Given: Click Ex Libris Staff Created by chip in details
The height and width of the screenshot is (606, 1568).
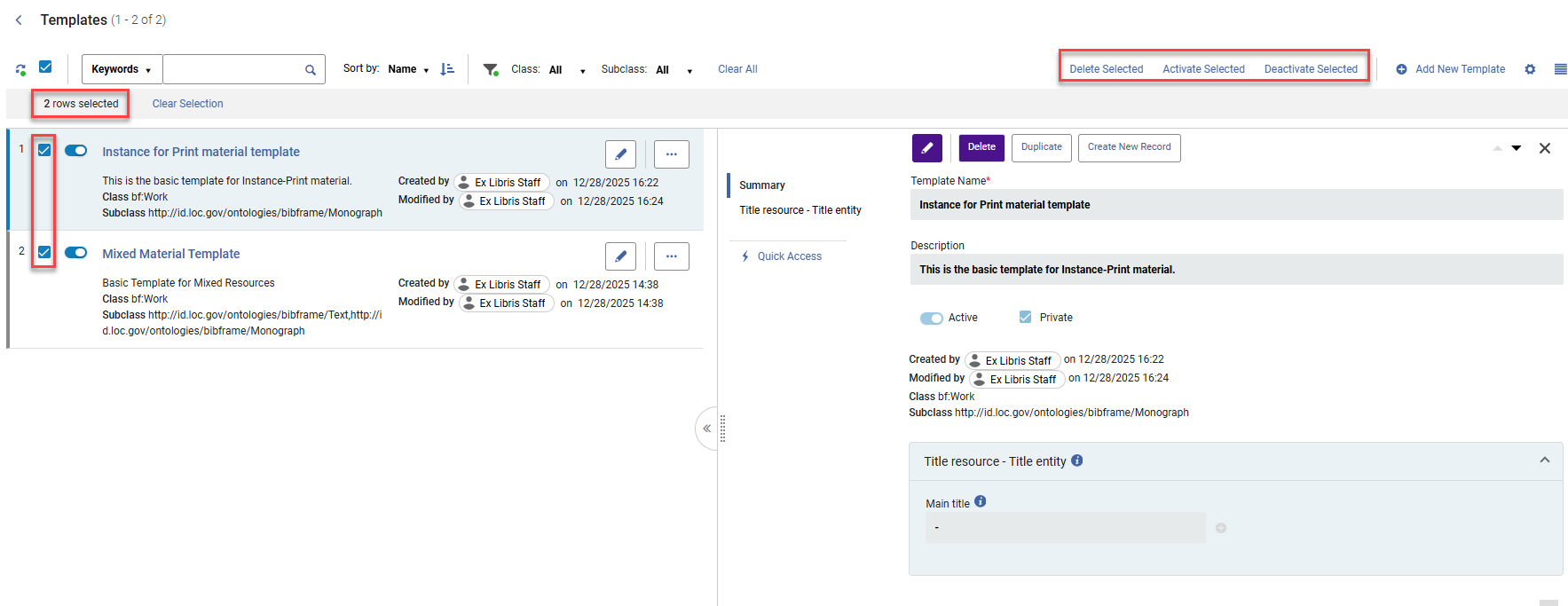Looking at the screenshot, I should point(1013,360).
